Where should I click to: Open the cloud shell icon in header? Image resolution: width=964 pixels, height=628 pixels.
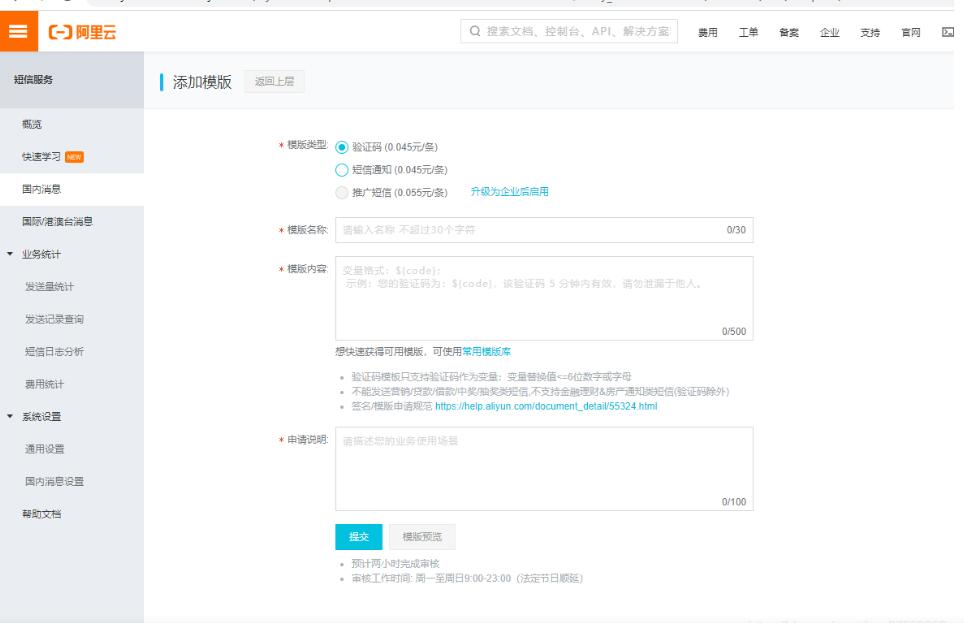point(947,33)
